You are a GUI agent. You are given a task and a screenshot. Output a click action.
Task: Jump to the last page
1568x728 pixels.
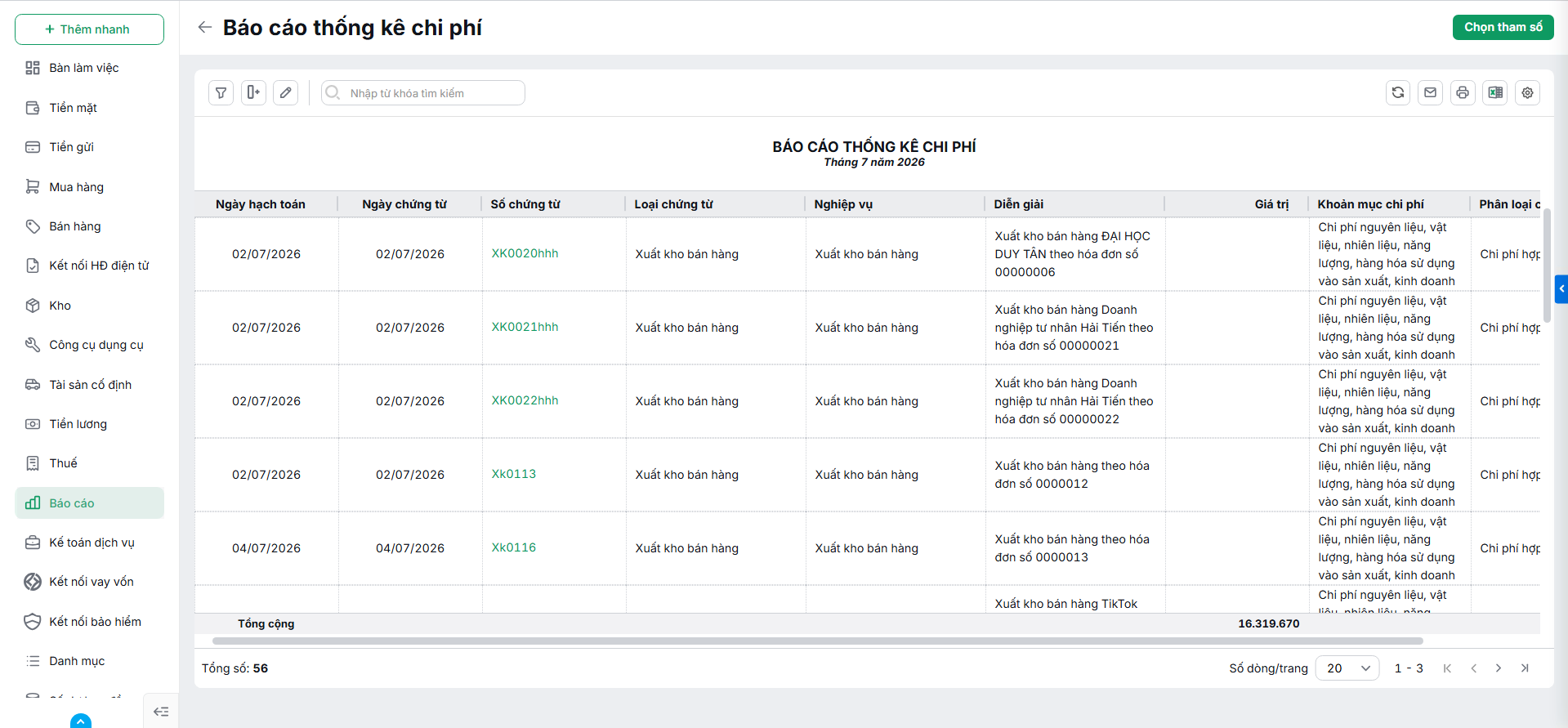[1525, 668]
